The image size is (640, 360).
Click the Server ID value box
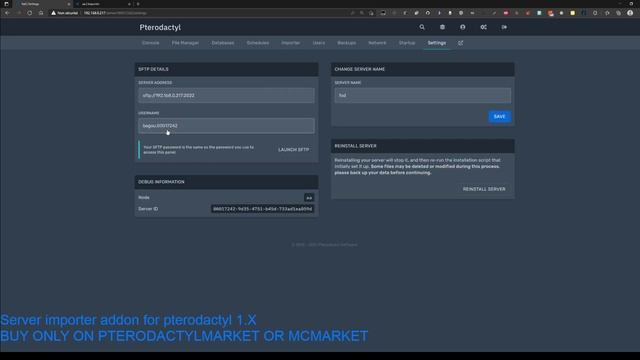tap(262, 209)
